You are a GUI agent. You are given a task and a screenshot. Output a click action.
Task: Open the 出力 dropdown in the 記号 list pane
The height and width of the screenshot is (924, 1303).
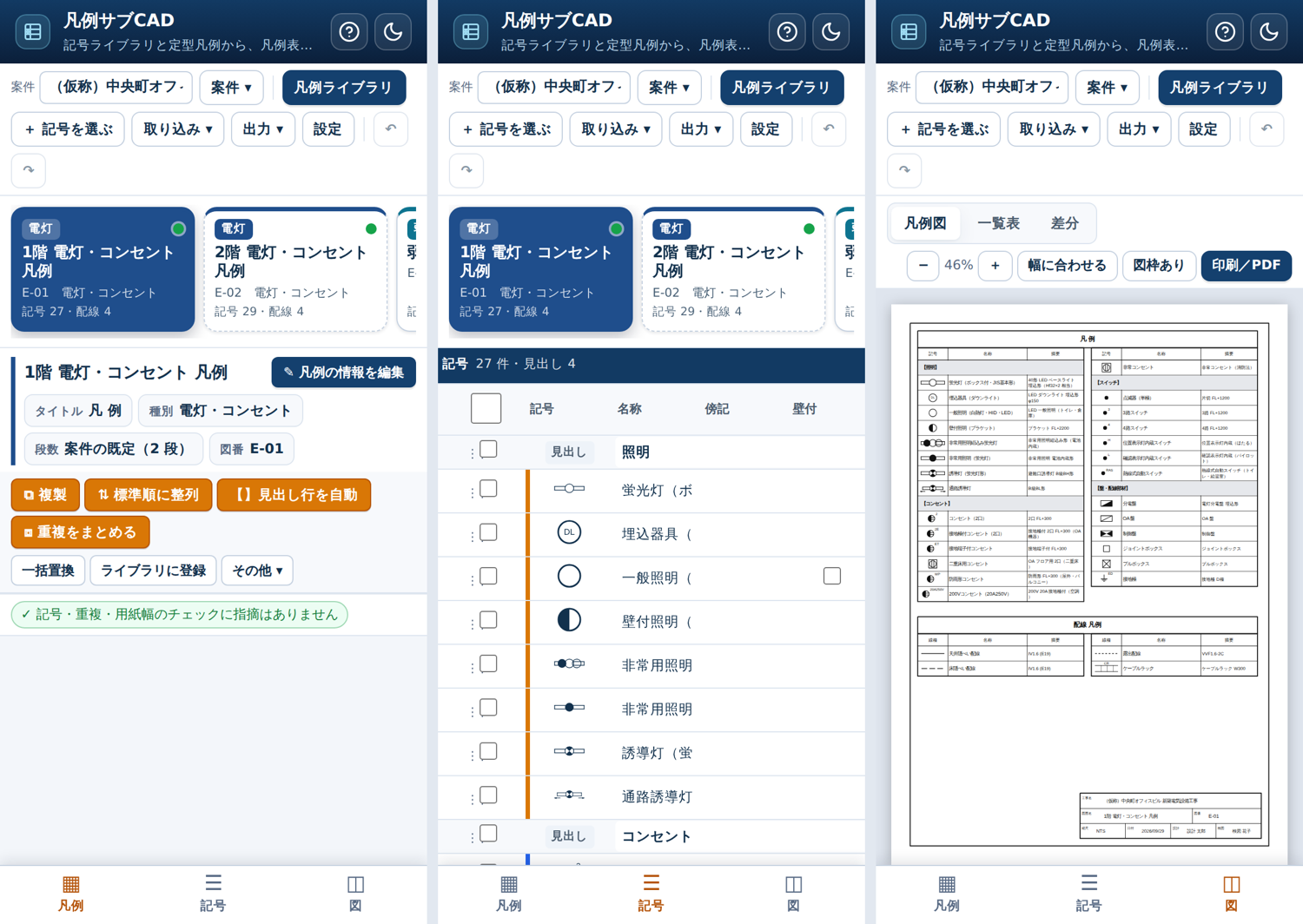coord(700,129)
